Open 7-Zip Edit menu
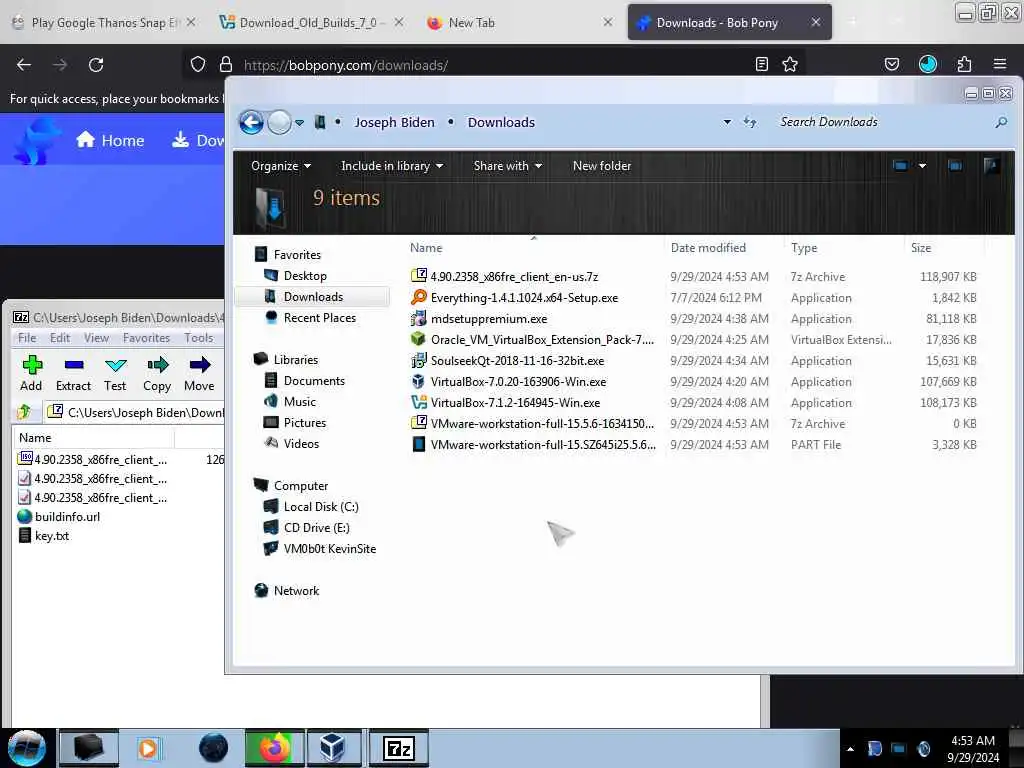The height and width of the screenshot is (768, 1024). (x=59, y=338)
